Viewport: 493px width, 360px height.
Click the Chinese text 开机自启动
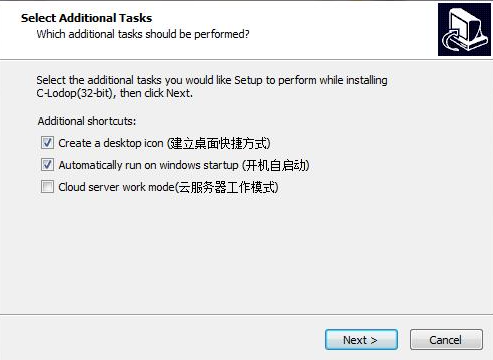pos(275,165)
